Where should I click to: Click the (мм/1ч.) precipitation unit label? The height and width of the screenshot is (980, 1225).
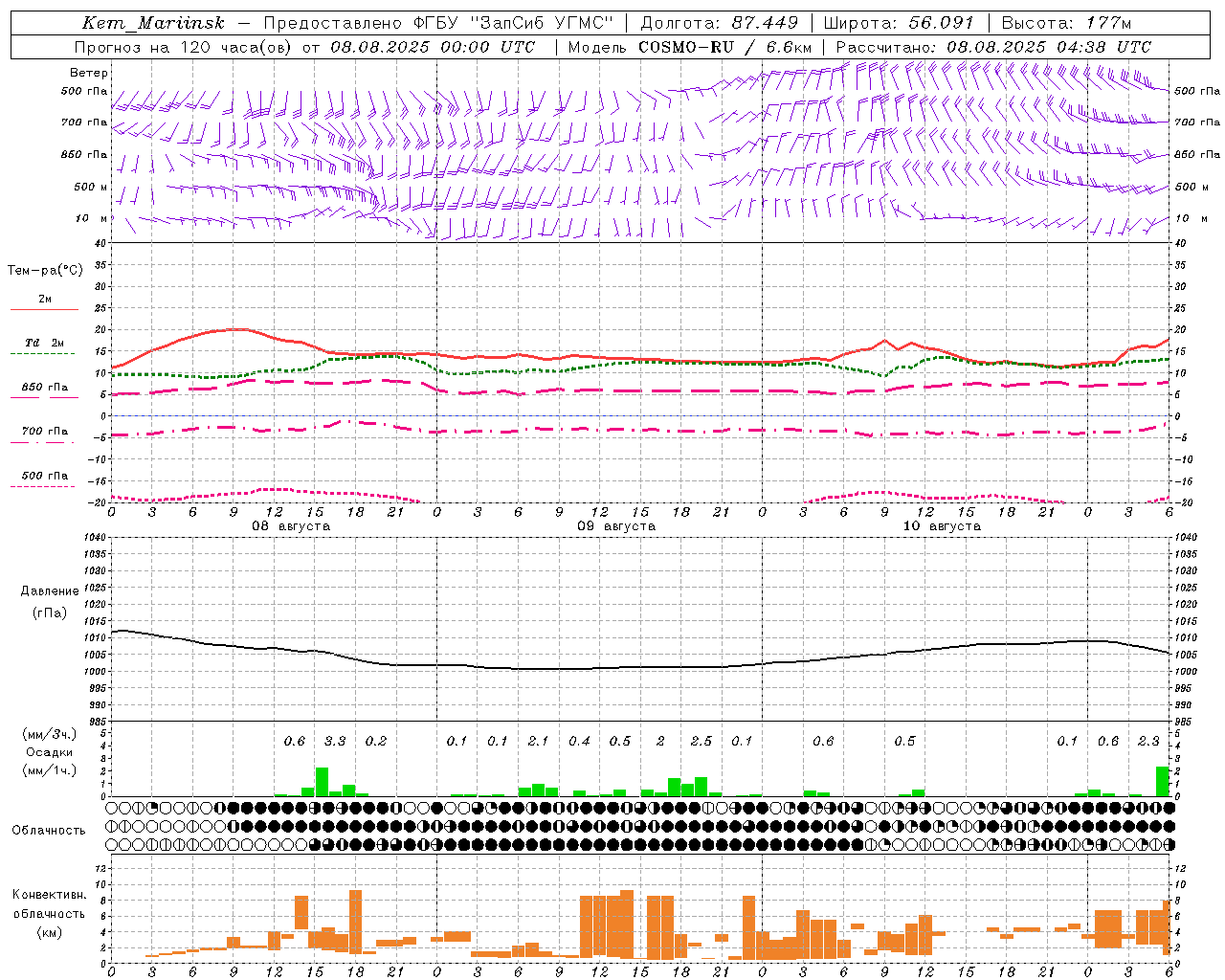[50, 770]
